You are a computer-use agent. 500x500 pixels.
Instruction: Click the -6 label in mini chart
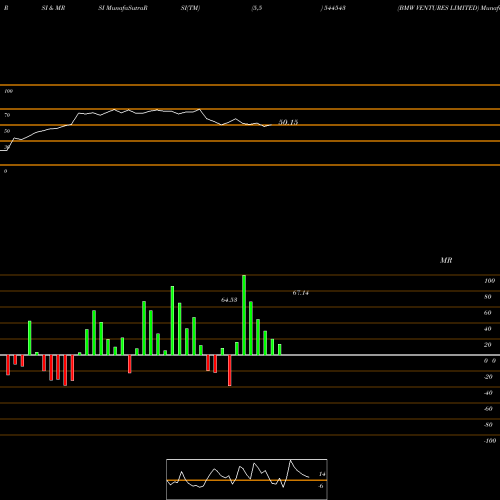pyautogui.click(x=321, y=486)
